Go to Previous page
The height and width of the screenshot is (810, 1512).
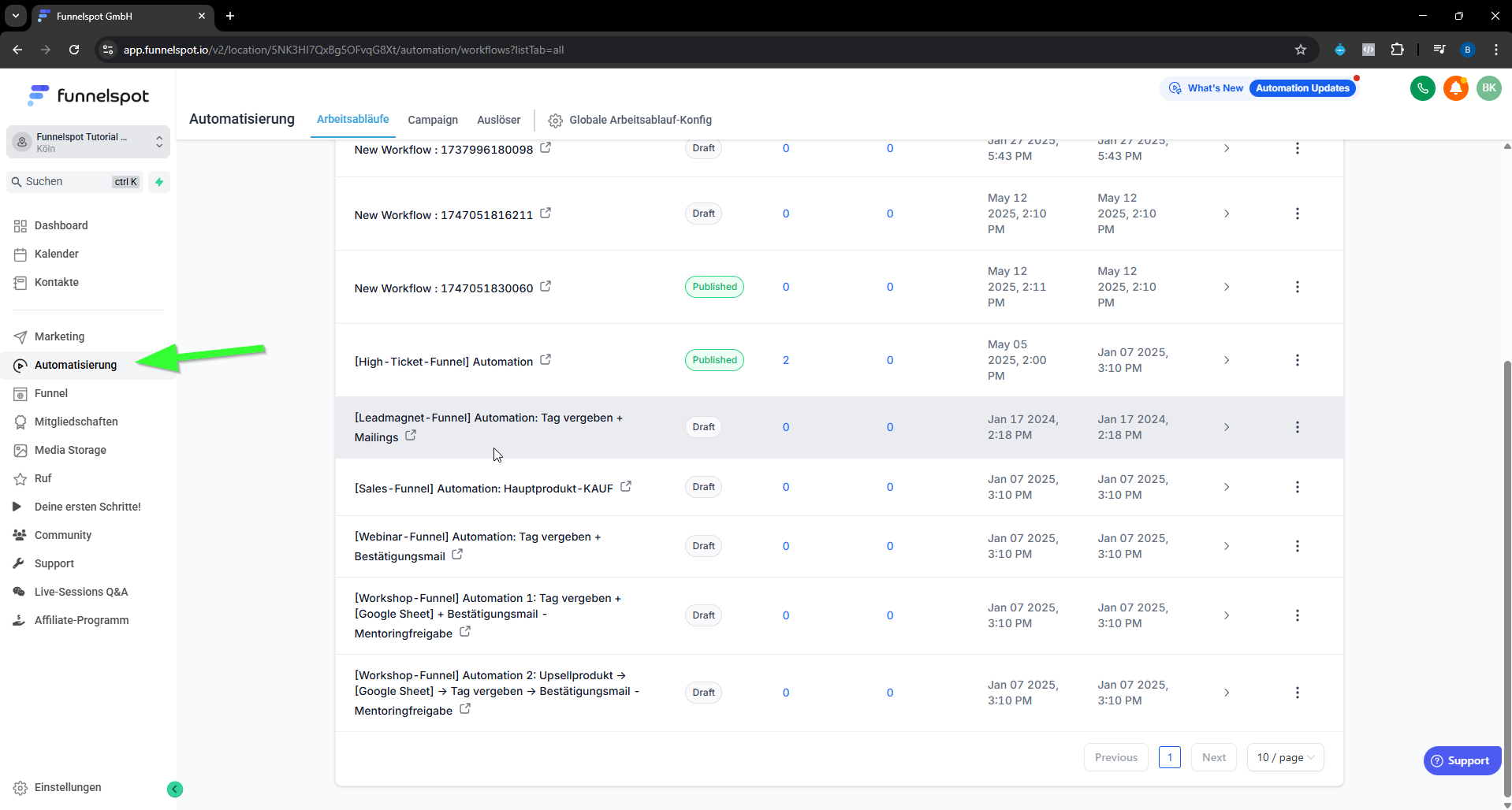[x=1115, y=757]
